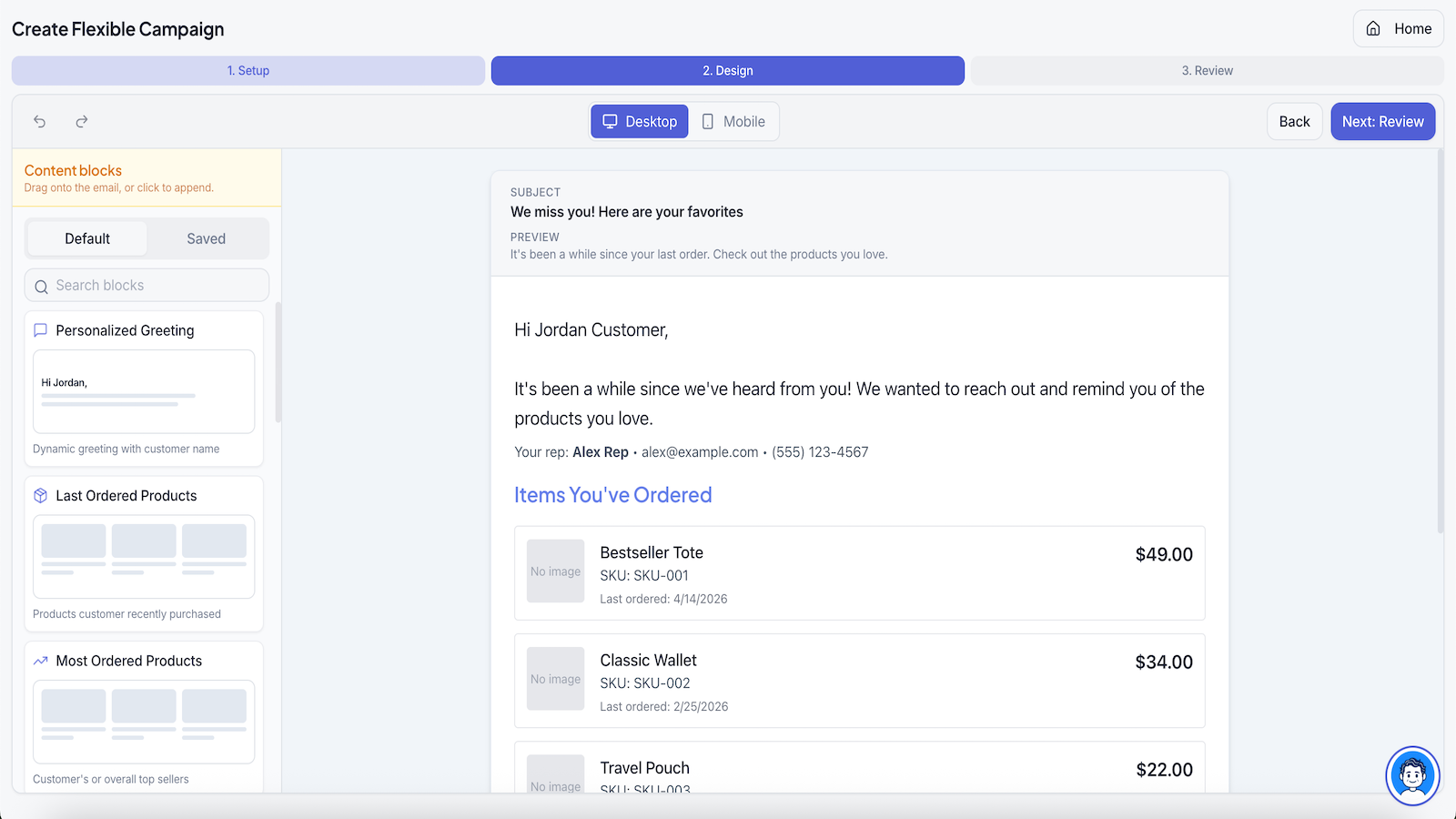Switch preview to Desktop view
The height and width of the screenshot is (819, 1456).
point(640,121)
